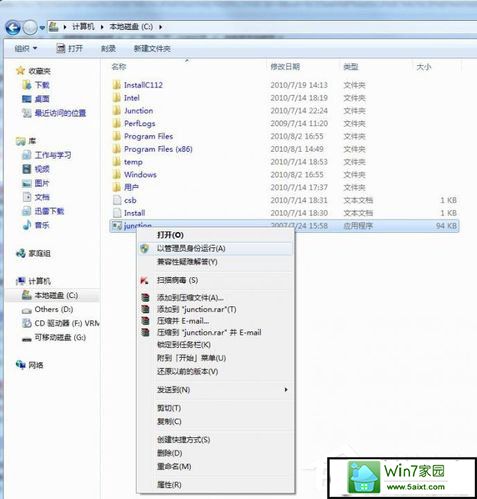
Task: Select the Program Files folder icon
Action: click(x=117, y=136)
